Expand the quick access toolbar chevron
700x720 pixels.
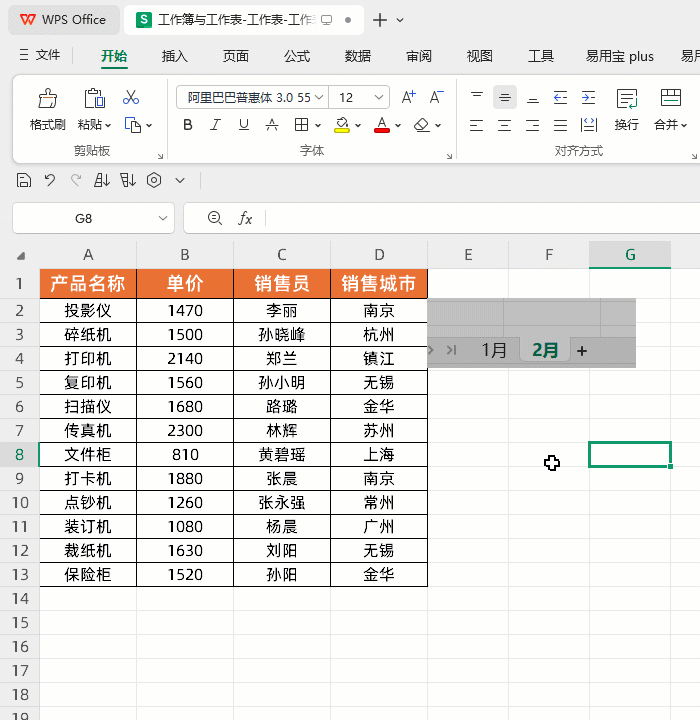180,180
